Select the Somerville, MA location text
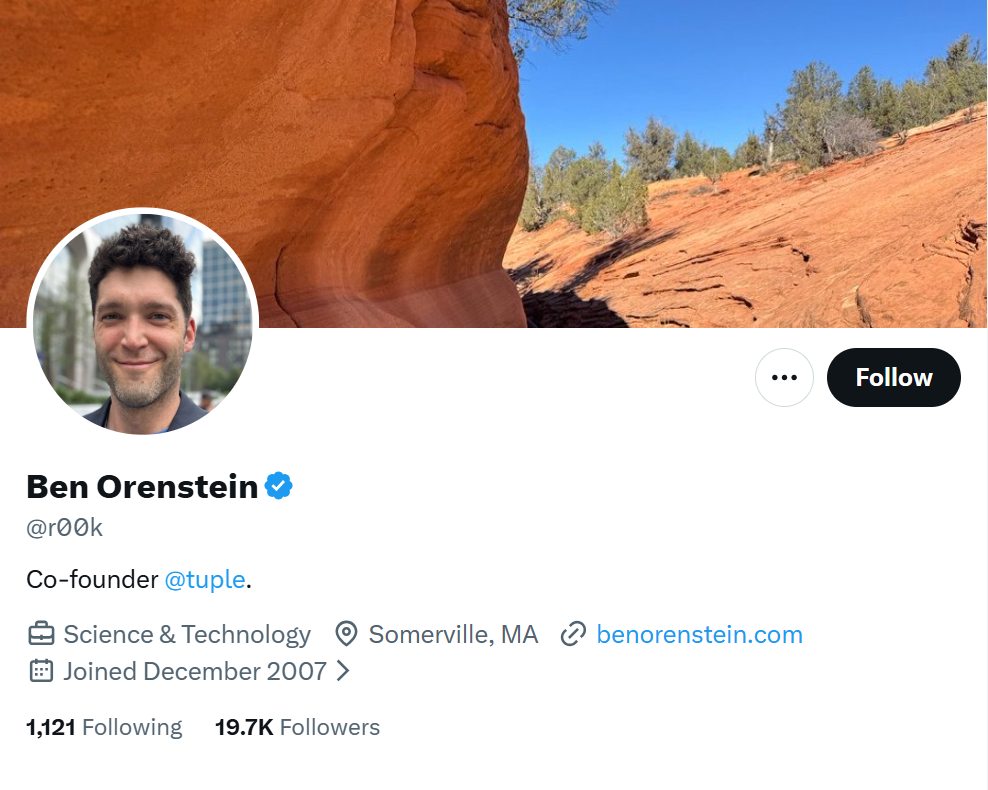Viewport: 988px width, 790px height. tap(452, 634)
